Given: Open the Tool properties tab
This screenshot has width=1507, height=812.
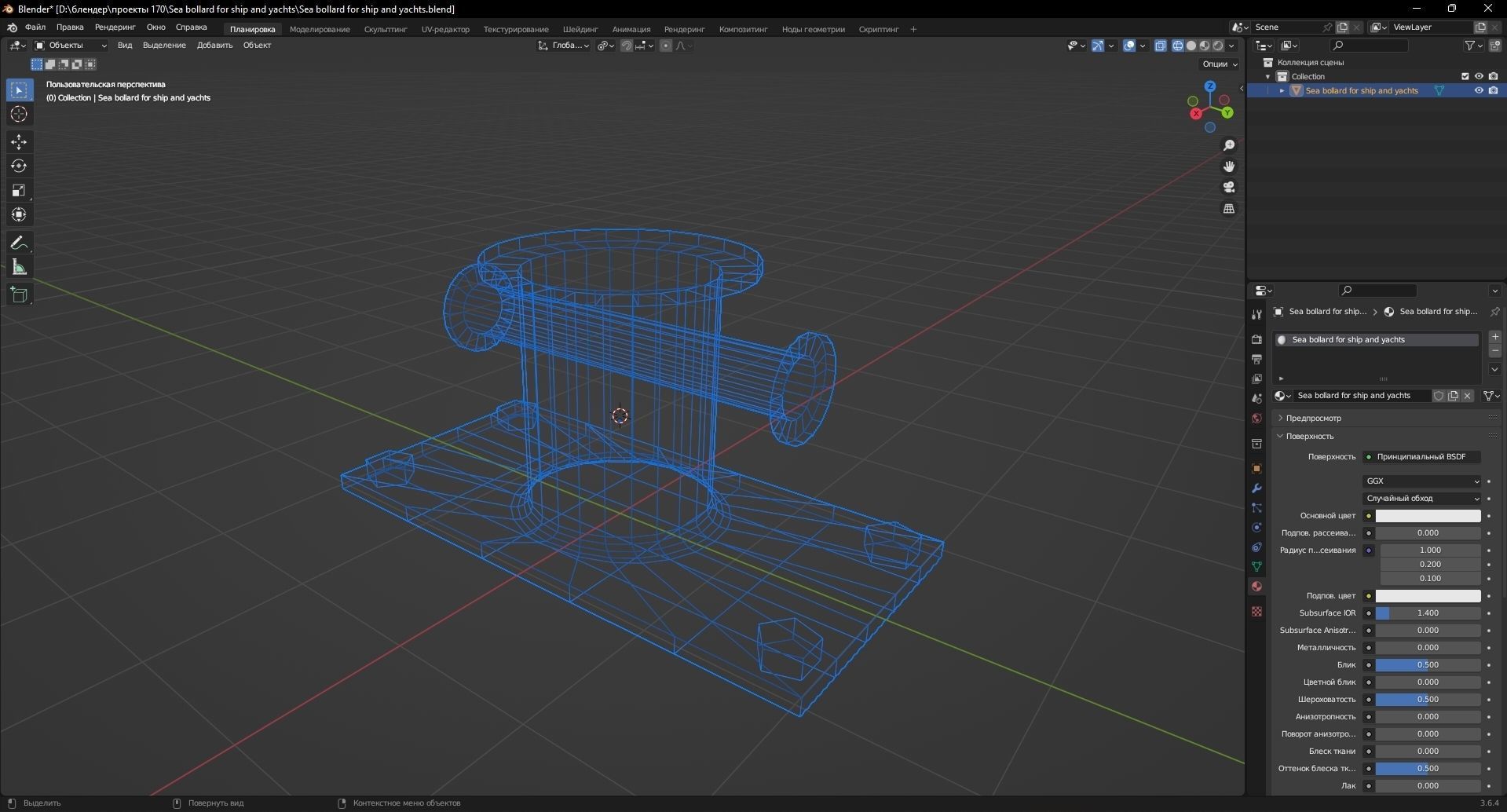Looking at the screenshot, I should point(1256,314).
